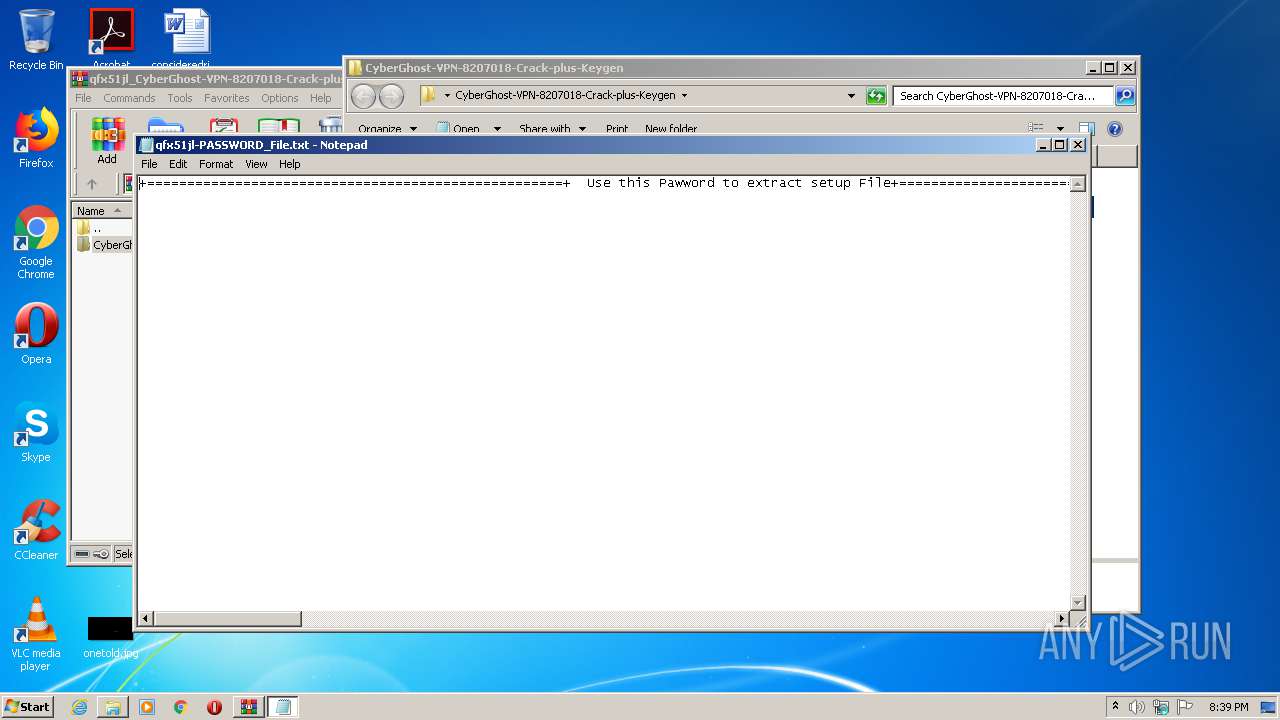Open the Acrobat desktop shortcut

[x=111, y=38]
